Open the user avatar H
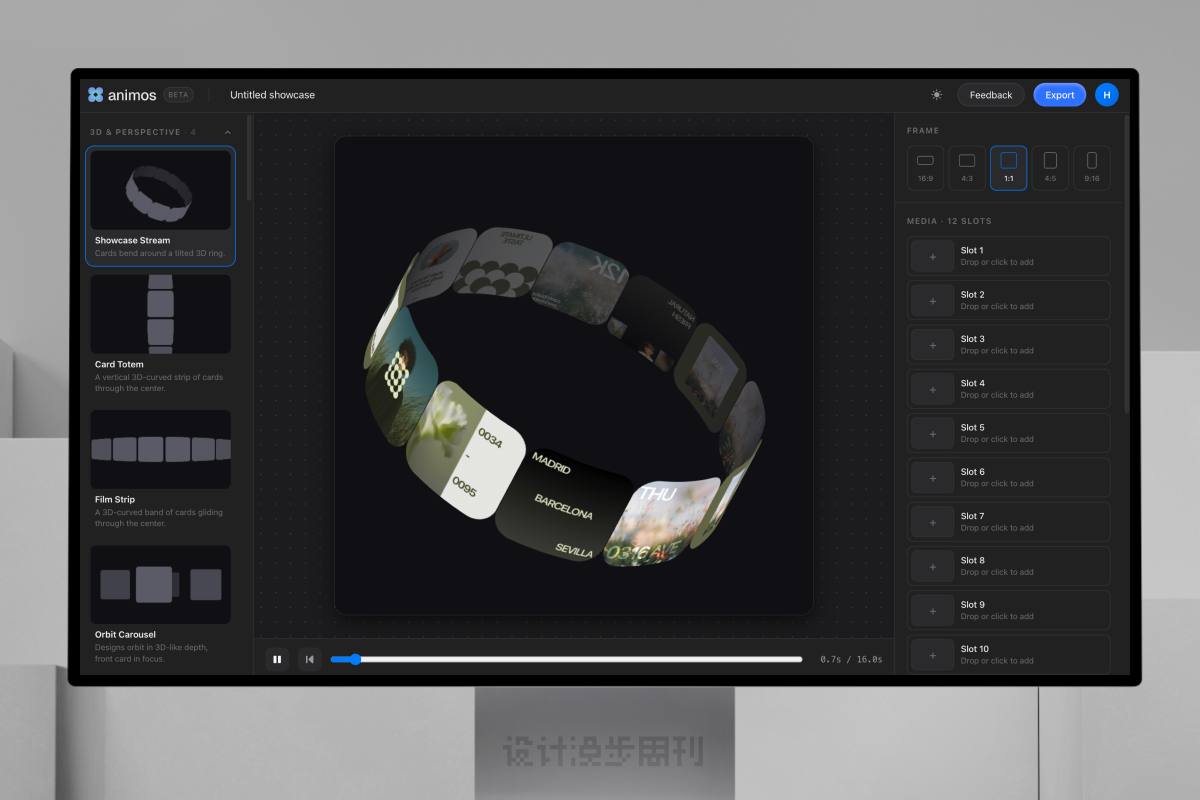The image size is (1200, 800). [1106, 95]
